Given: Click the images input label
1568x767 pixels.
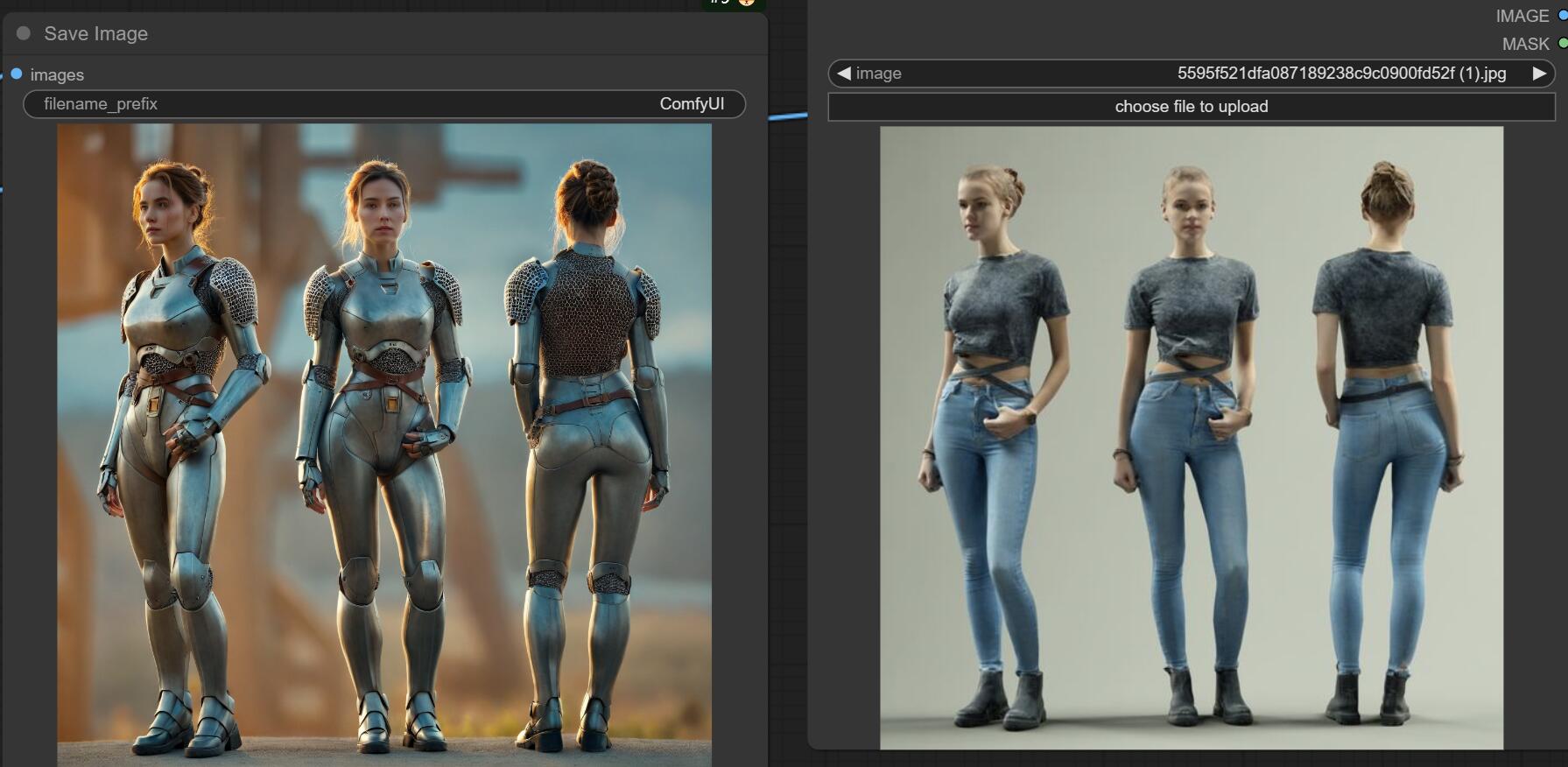Looking at the screenshot, I should click(57, 75).
